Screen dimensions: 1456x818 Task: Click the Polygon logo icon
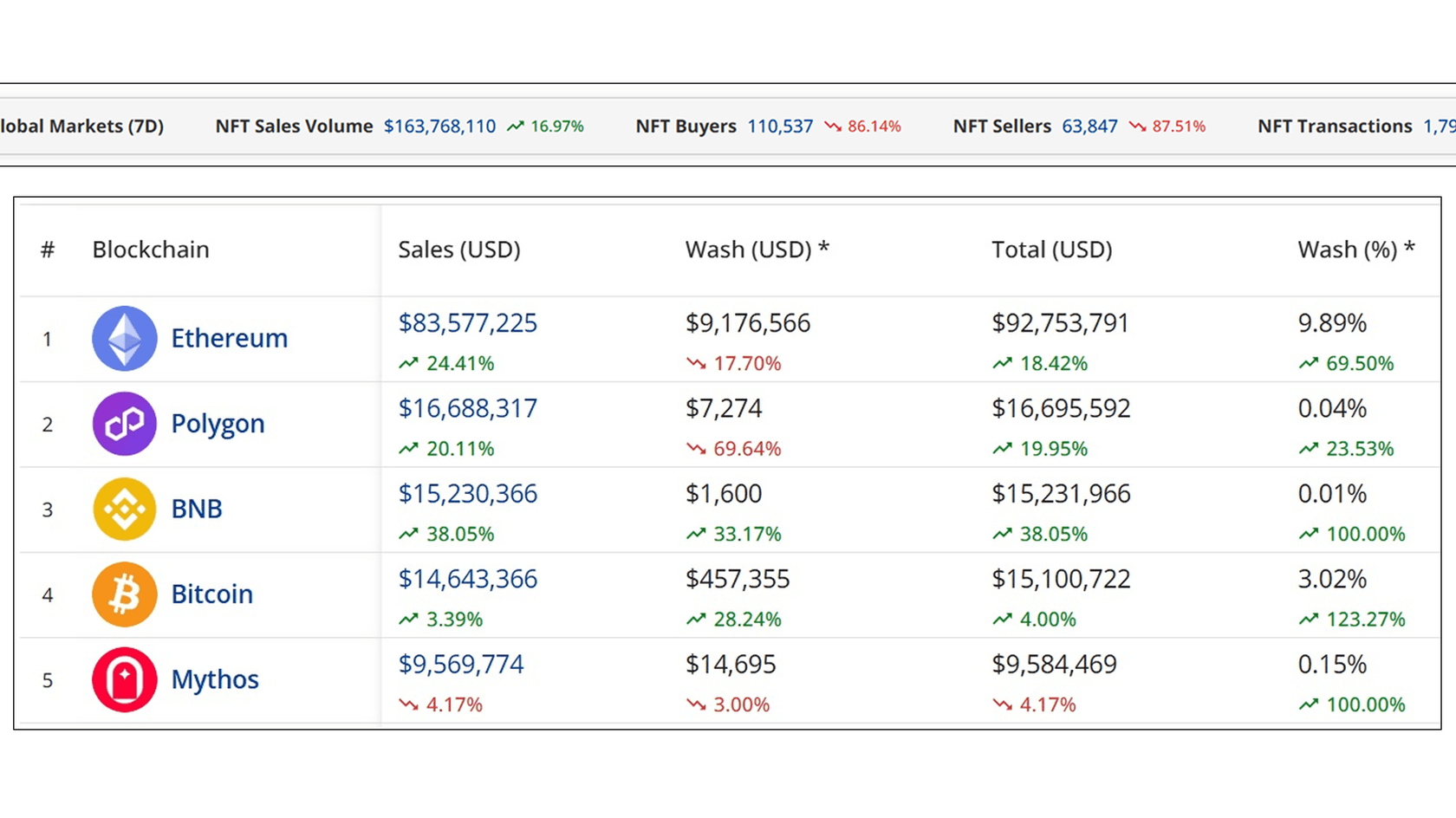pyautogui.click(x=125, y=424)
